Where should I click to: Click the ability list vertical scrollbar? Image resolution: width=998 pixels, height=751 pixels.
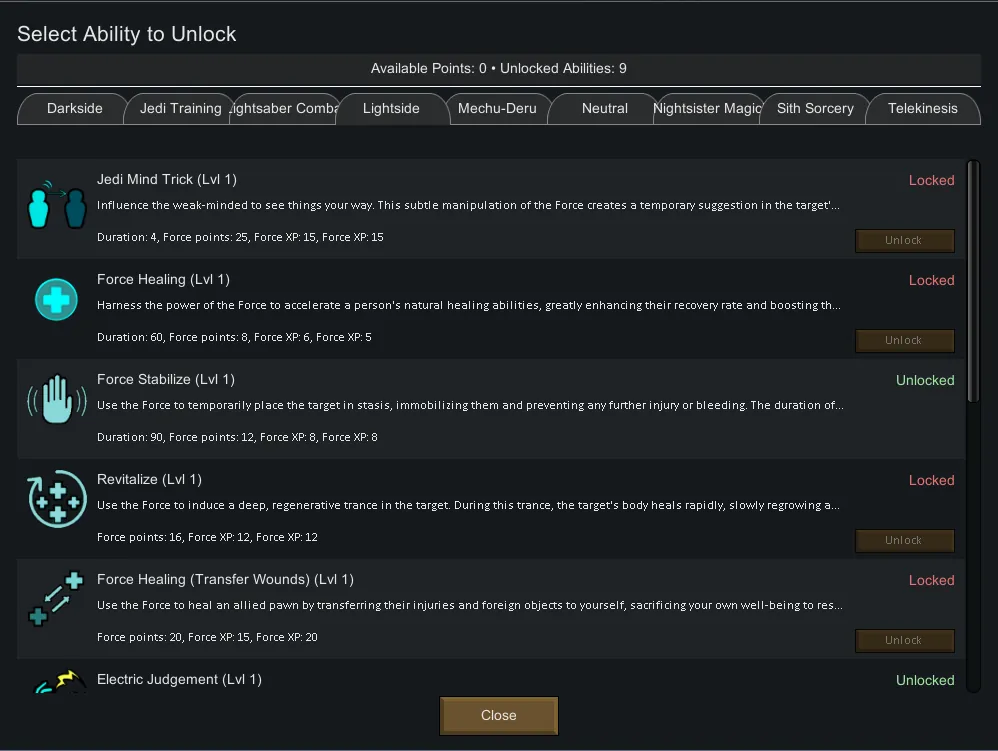point(974,280)
